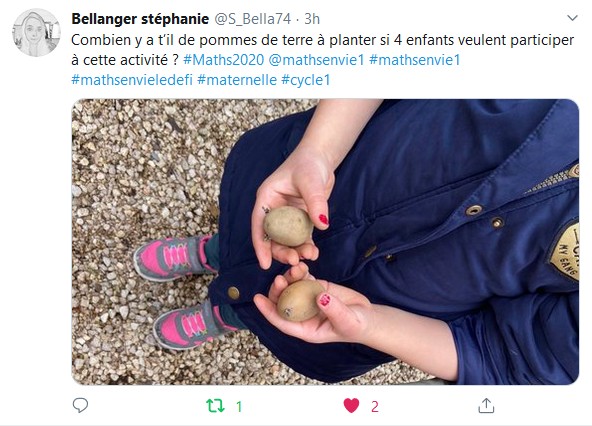Expand the tweet options chevron
Image resolution: width=592 pixels, height=426 pixels.
tap(572, 18)
